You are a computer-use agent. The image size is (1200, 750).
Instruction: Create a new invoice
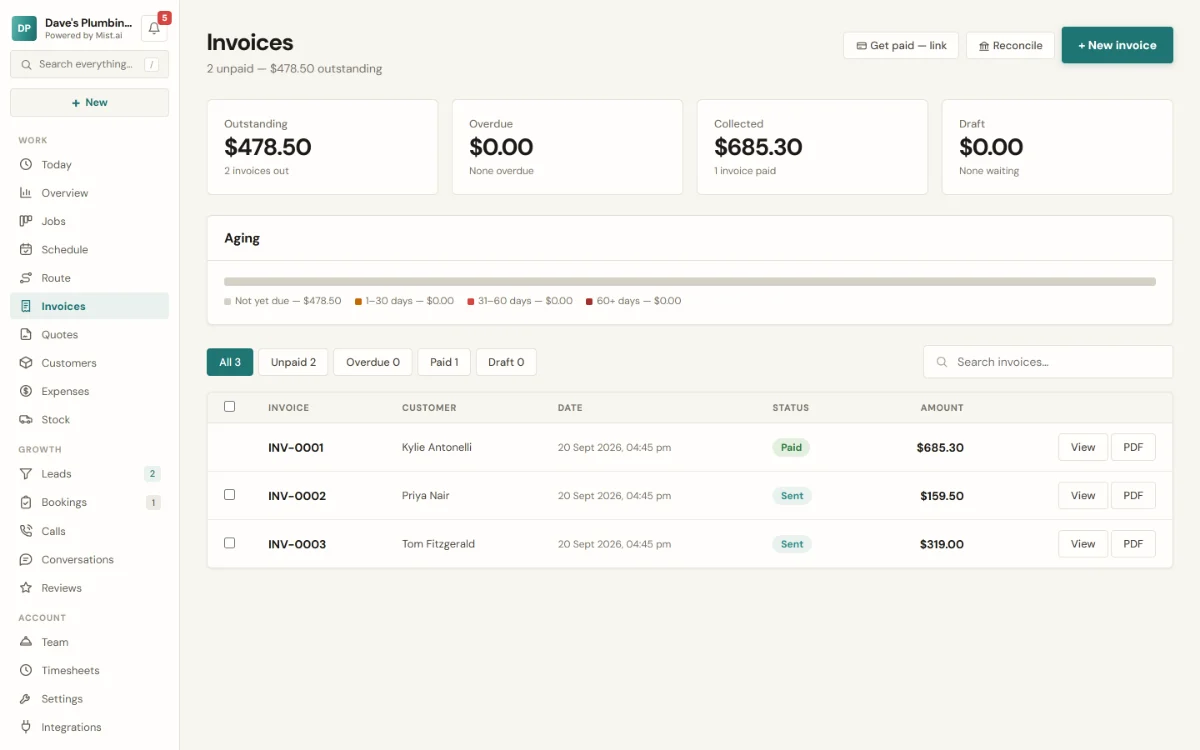pyautogui.click(x=1117, y=45)
